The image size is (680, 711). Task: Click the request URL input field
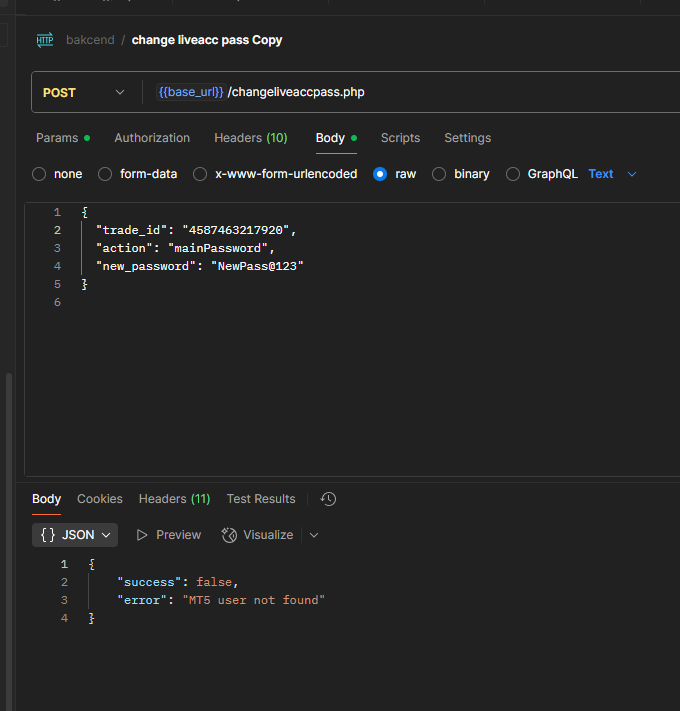coord(450,92)
